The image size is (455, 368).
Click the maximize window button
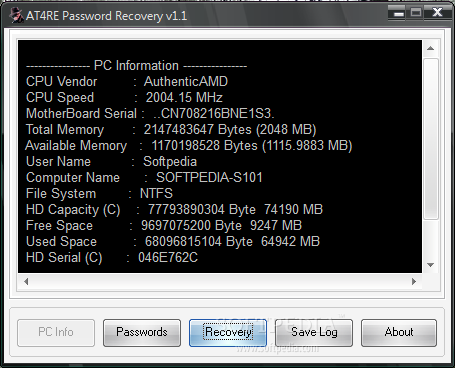[416, 14]
